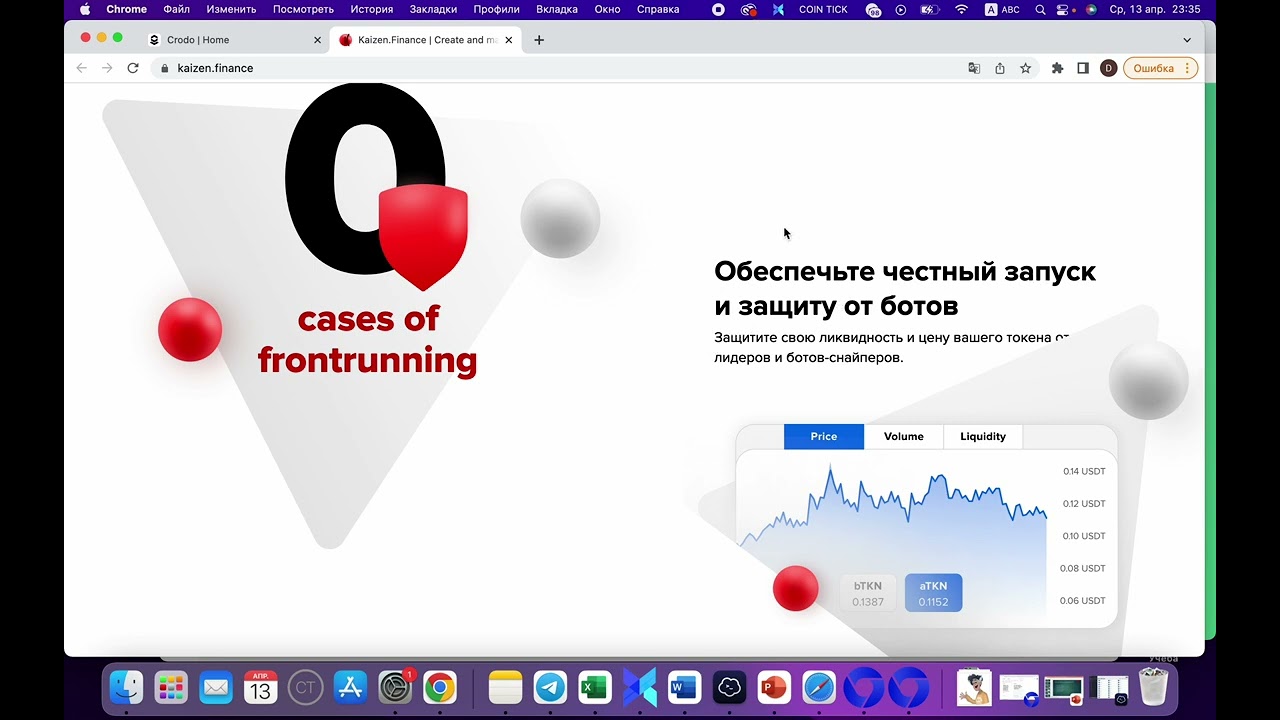Viewport: 1280px width, 720px height.
Task: Share this page via the share icon
Action: pyautogui.click(x=1000, y=68)
